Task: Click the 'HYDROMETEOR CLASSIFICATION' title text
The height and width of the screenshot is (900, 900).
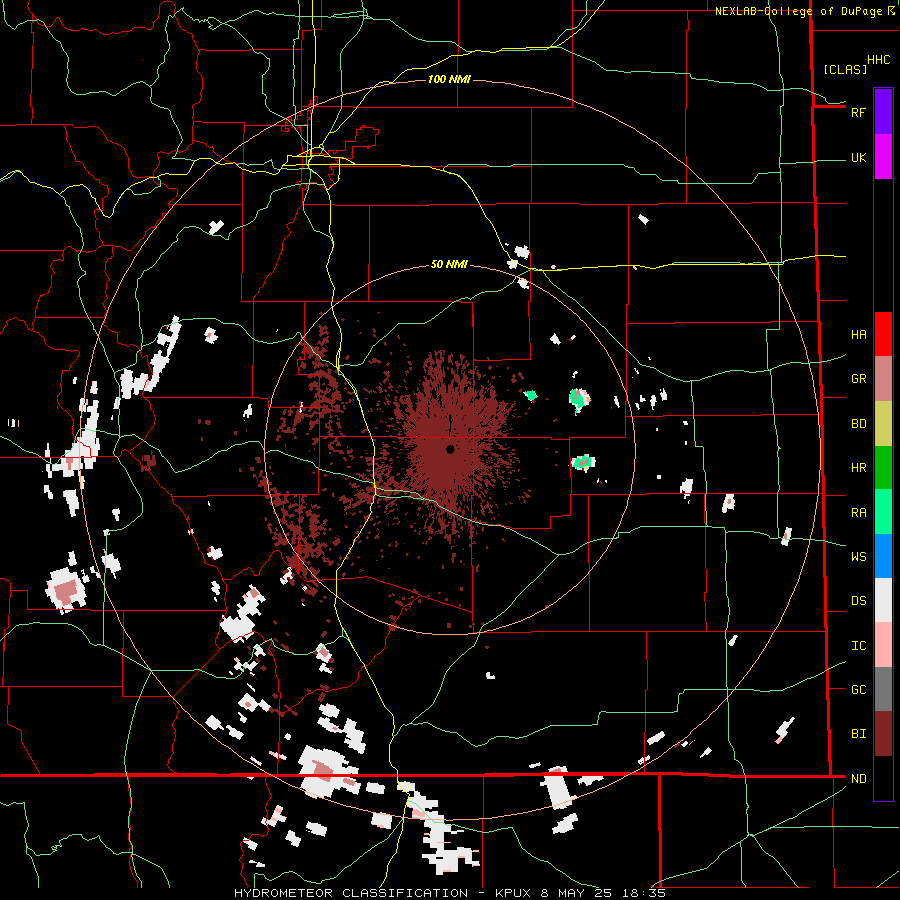Action: tap(351, 893)
